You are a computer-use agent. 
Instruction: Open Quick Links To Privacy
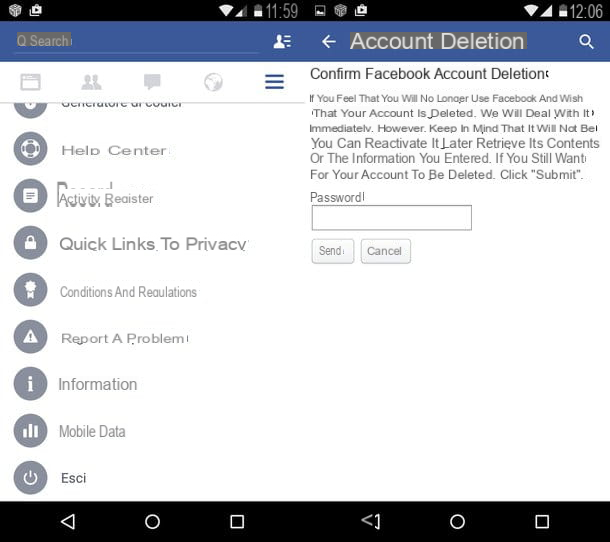pos(152,244)
